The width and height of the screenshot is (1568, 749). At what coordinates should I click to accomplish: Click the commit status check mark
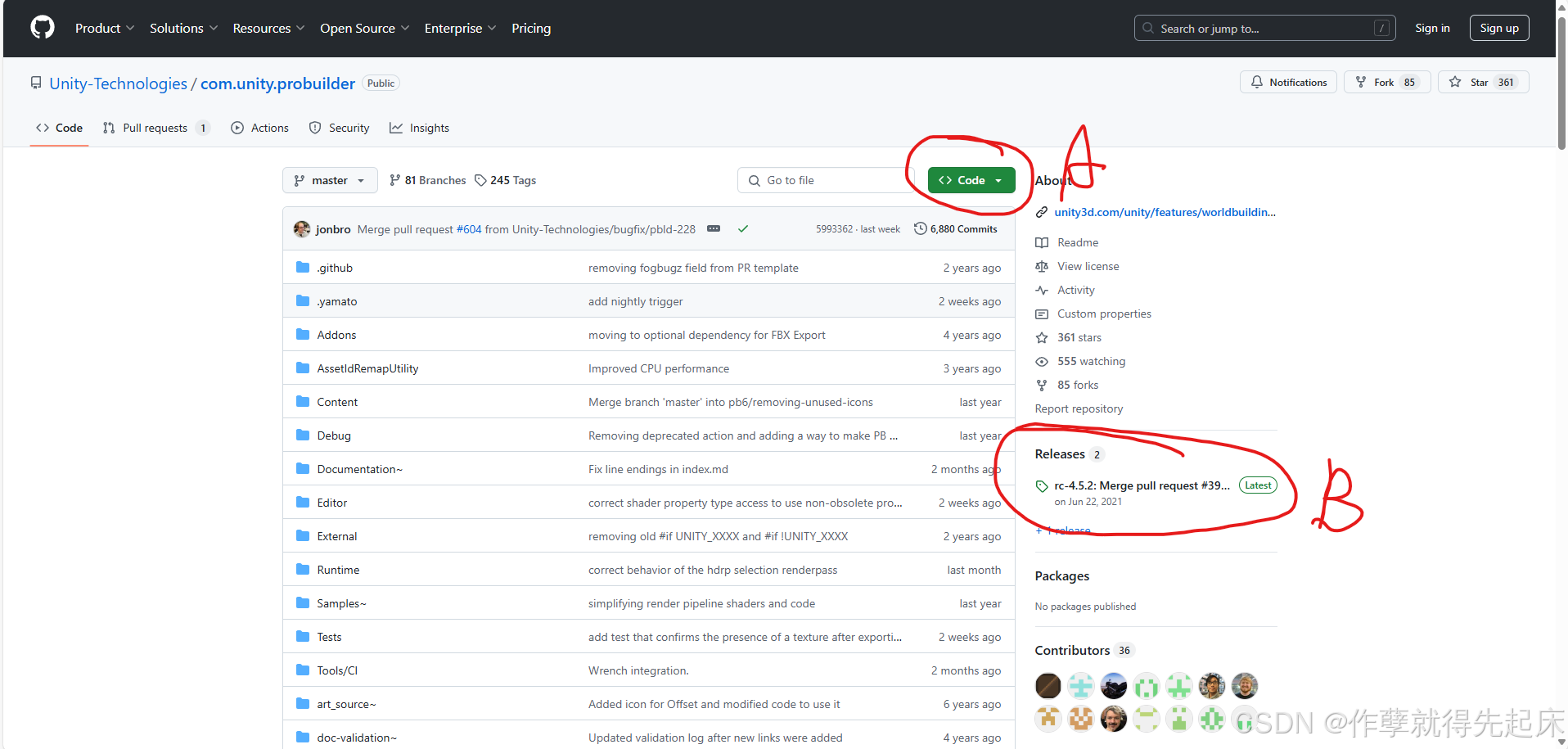pos(743,229)
